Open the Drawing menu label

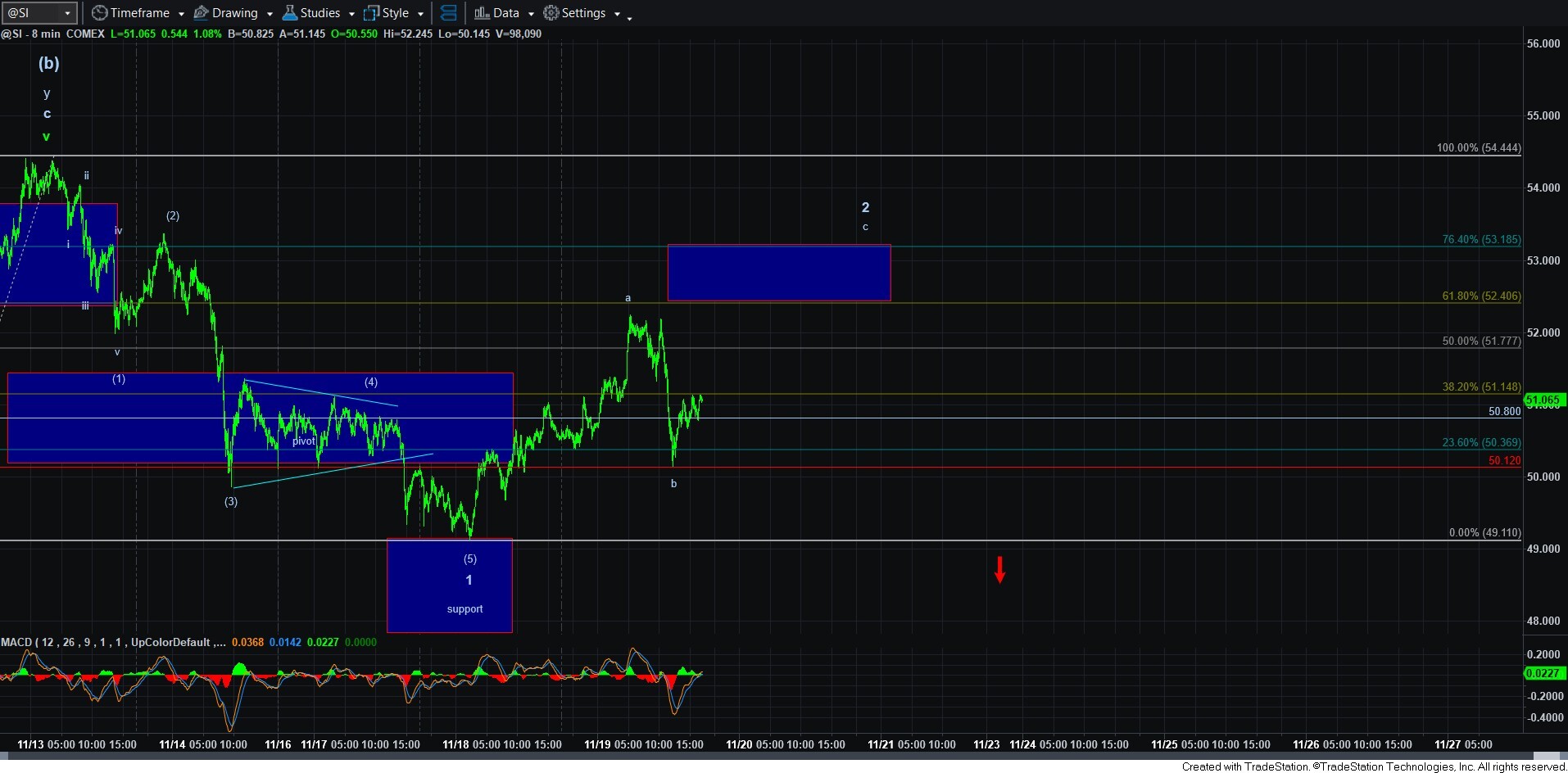[234, 13]
